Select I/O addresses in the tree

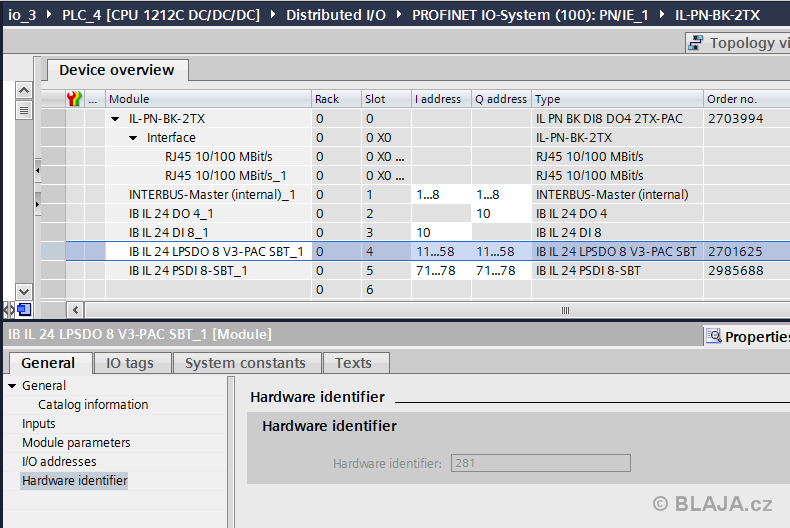tap(59, 461)
